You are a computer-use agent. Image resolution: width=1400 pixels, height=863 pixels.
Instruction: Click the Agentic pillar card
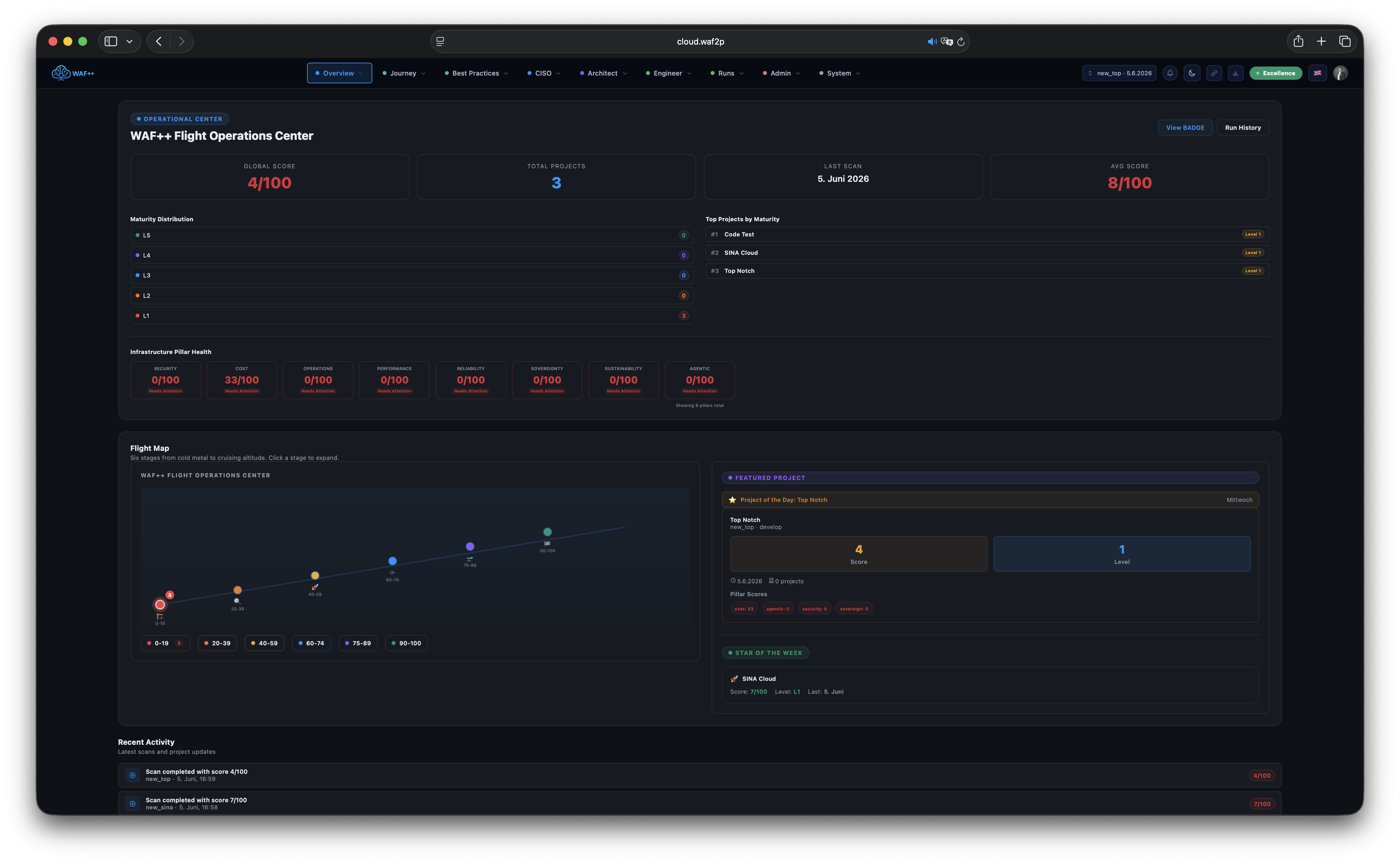click(x=700, y=380)
